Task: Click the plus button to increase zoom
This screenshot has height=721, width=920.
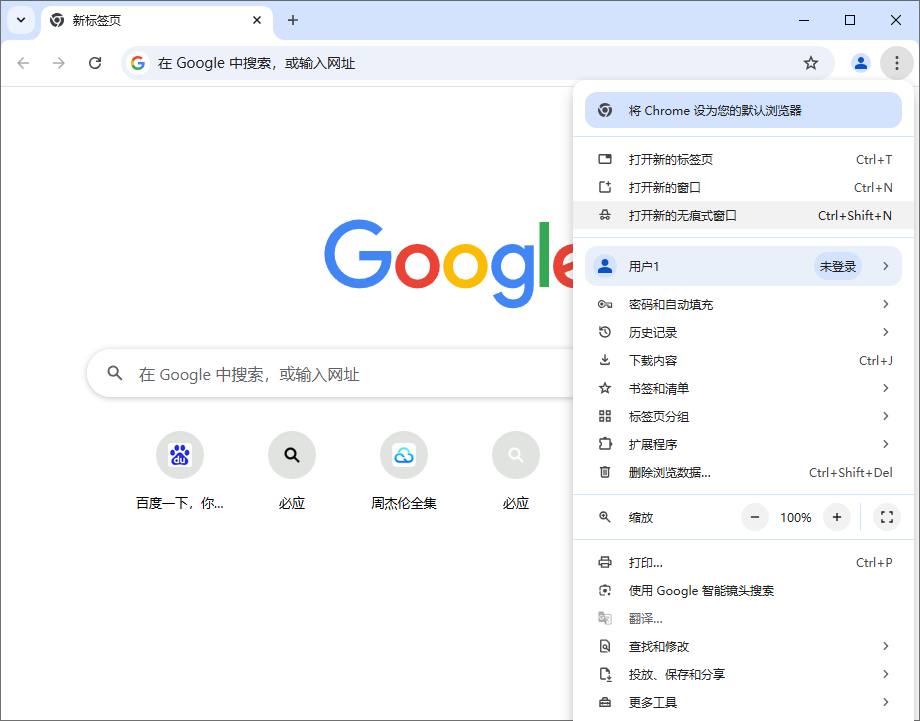Action: point(836,517)
